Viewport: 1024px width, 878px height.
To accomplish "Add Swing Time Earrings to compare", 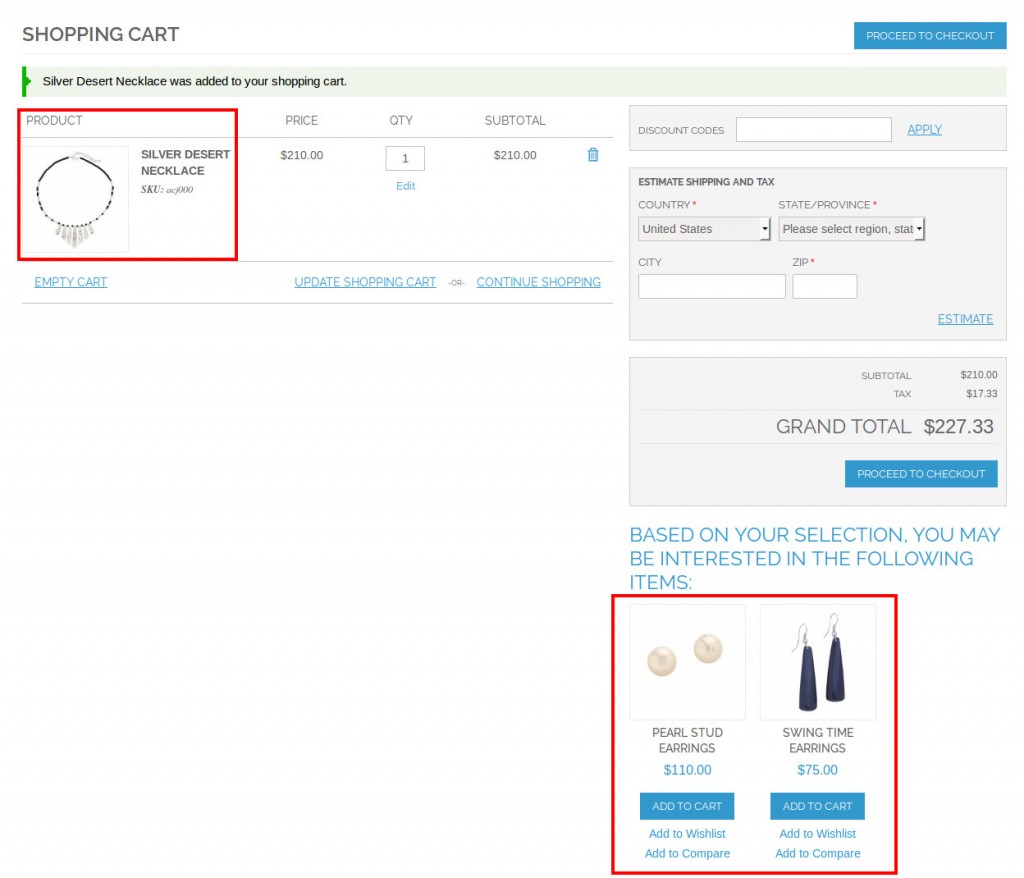I will tap(817, 853).
